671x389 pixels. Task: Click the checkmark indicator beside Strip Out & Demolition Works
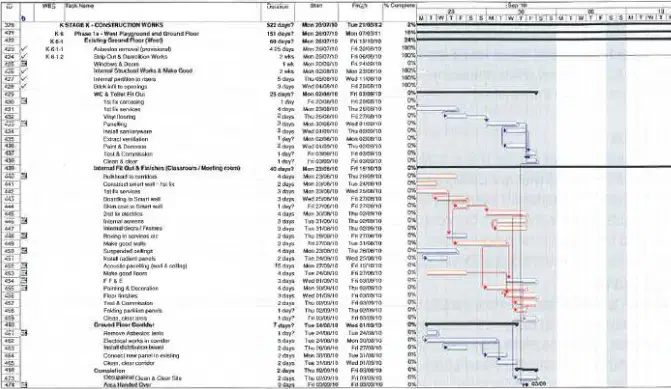pyautogui.click(x=24, y=56)
